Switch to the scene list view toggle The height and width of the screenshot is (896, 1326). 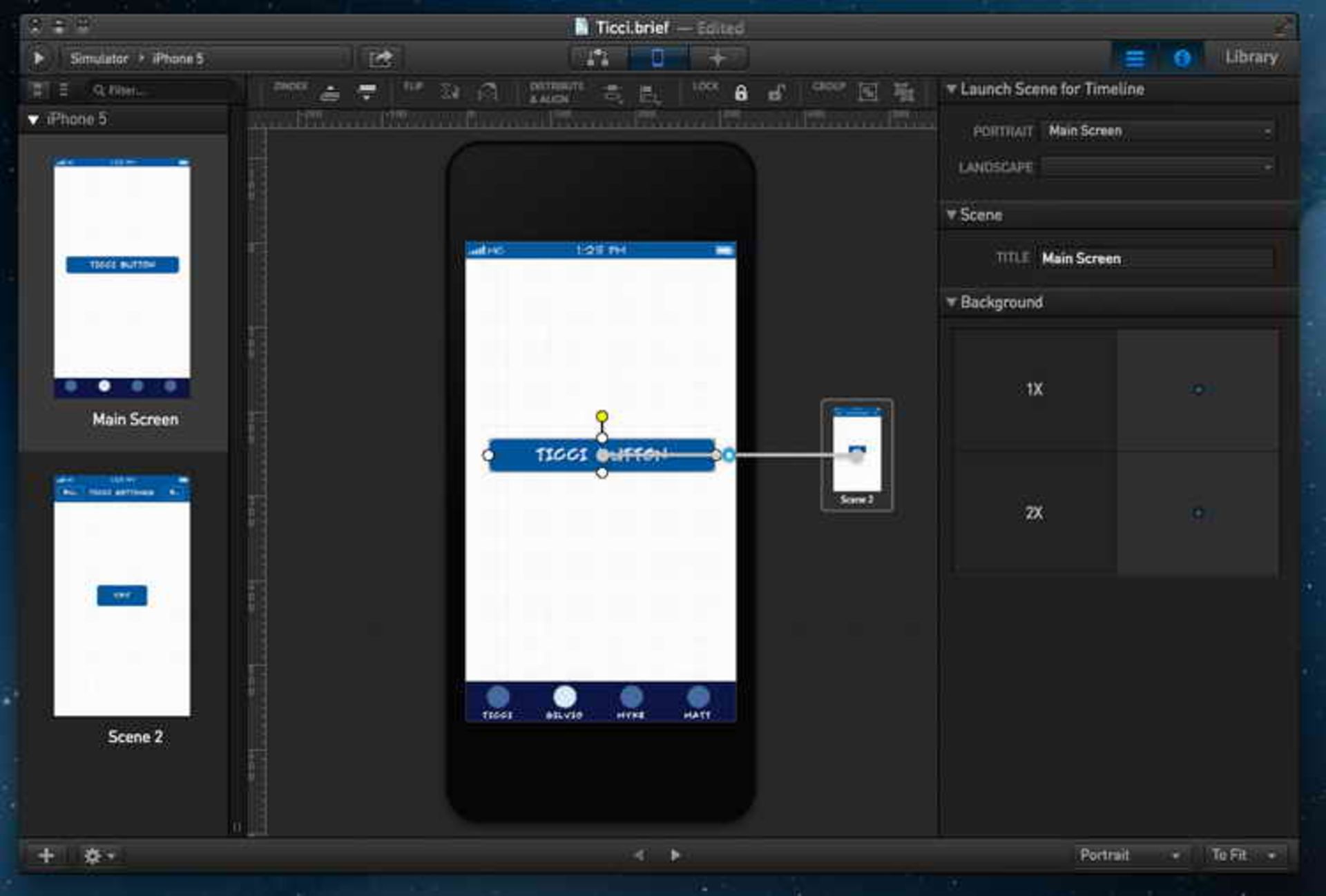point(1134,58)
